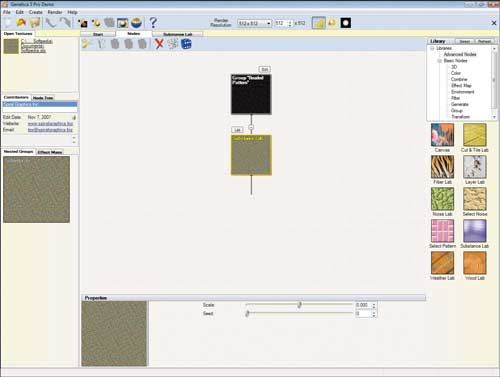Switch to the Substance Lab tab
The width and height of the screenshot is (500, 377).
tap(177, 34)
